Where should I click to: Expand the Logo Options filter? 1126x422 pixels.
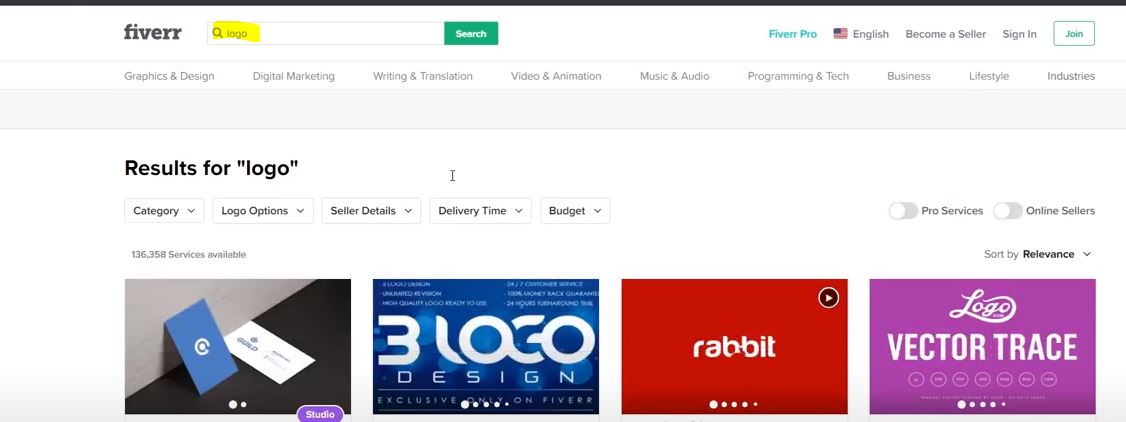pyautogui.click(x=262, y=211)
